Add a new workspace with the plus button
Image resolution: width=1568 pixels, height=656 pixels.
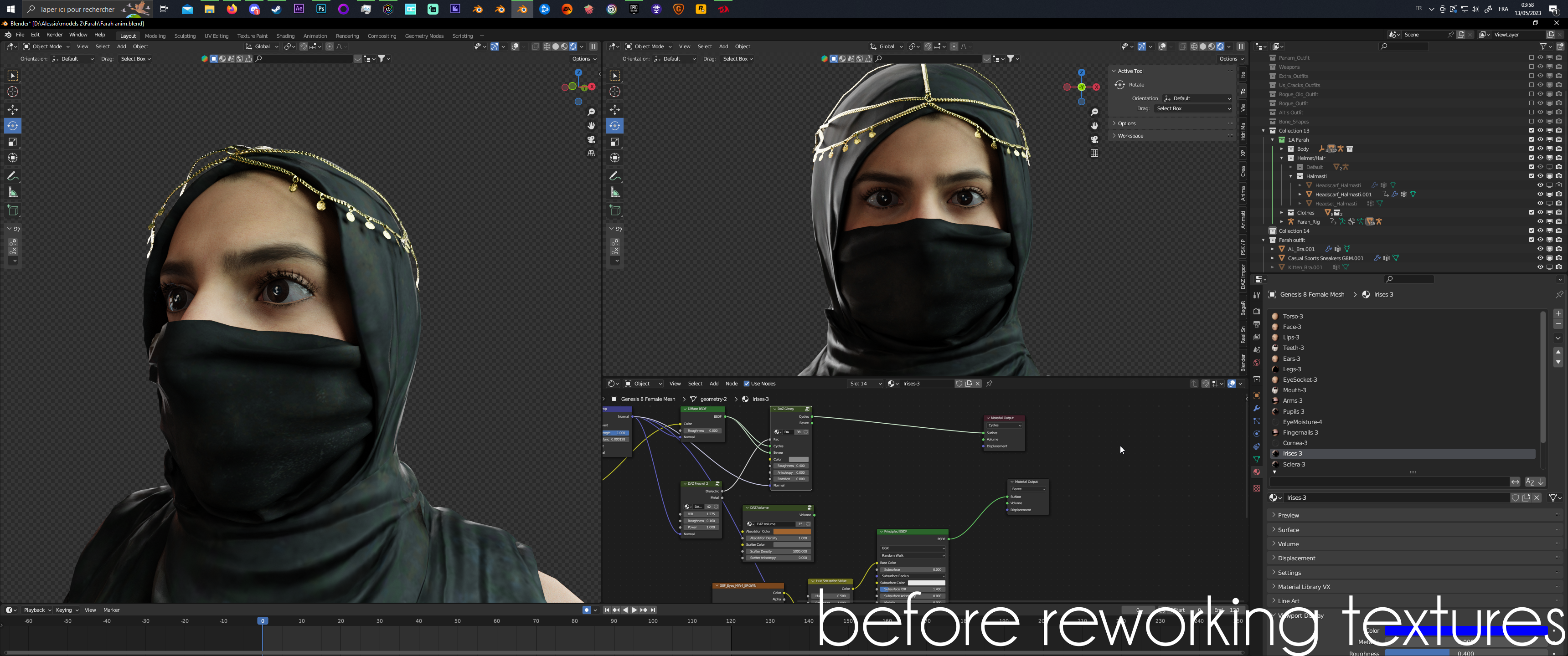pyautogui.click(x=481, y=36)
